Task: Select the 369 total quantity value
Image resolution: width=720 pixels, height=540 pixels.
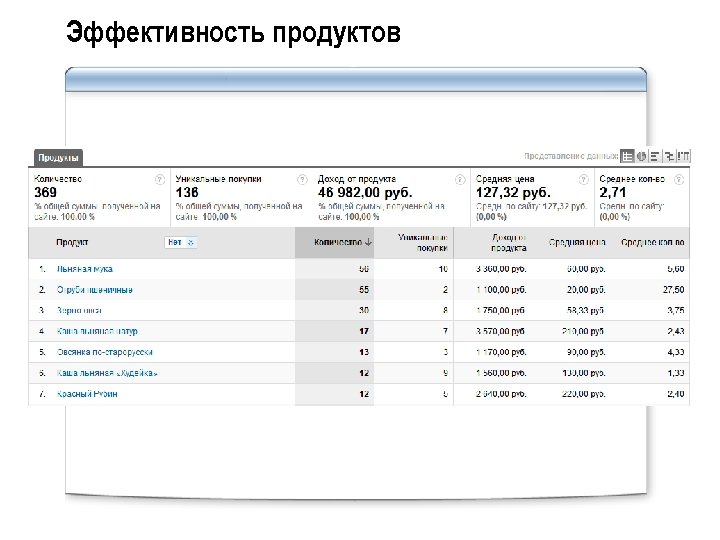Action: (x=45, y=192)
